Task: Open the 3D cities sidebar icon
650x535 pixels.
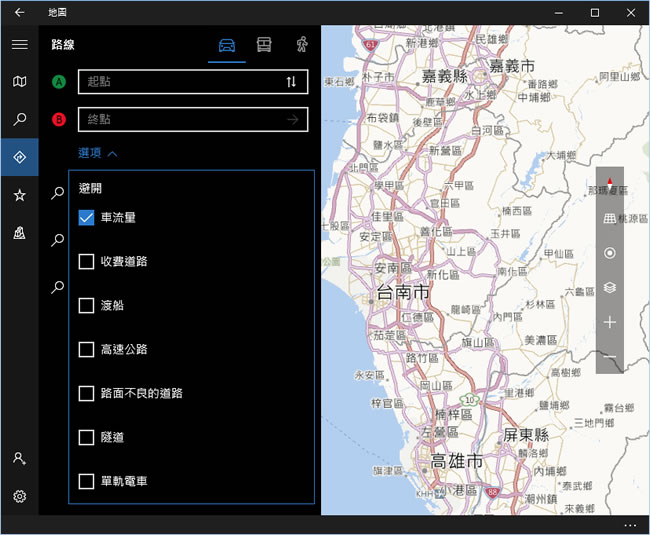Action: pos(19,233)
